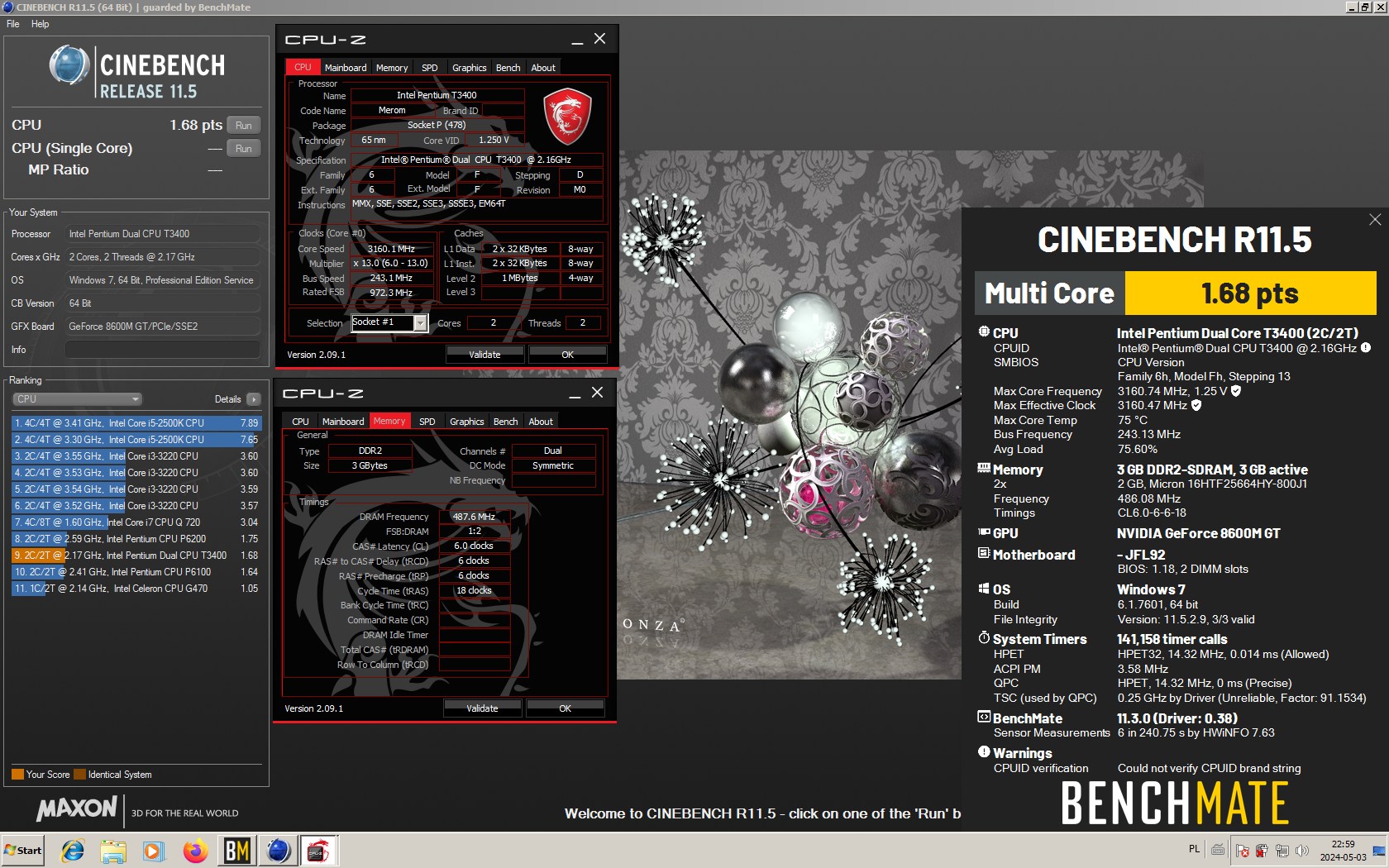Switch to Graphics tab in lower CPU-Z
Image resolution: width=1389 pixels, height=868 pixels.
pyautogui.click(x=467, y=422)
